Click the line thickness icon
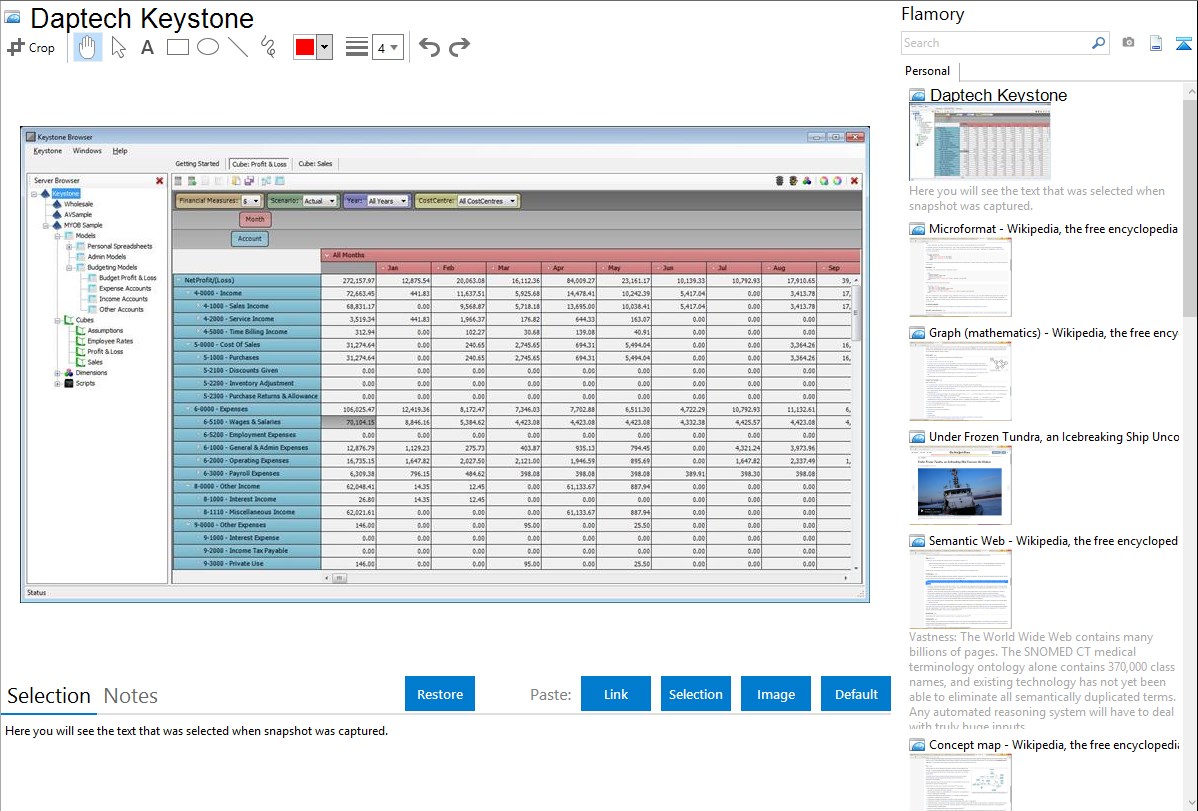 click(x=356, y=47)
